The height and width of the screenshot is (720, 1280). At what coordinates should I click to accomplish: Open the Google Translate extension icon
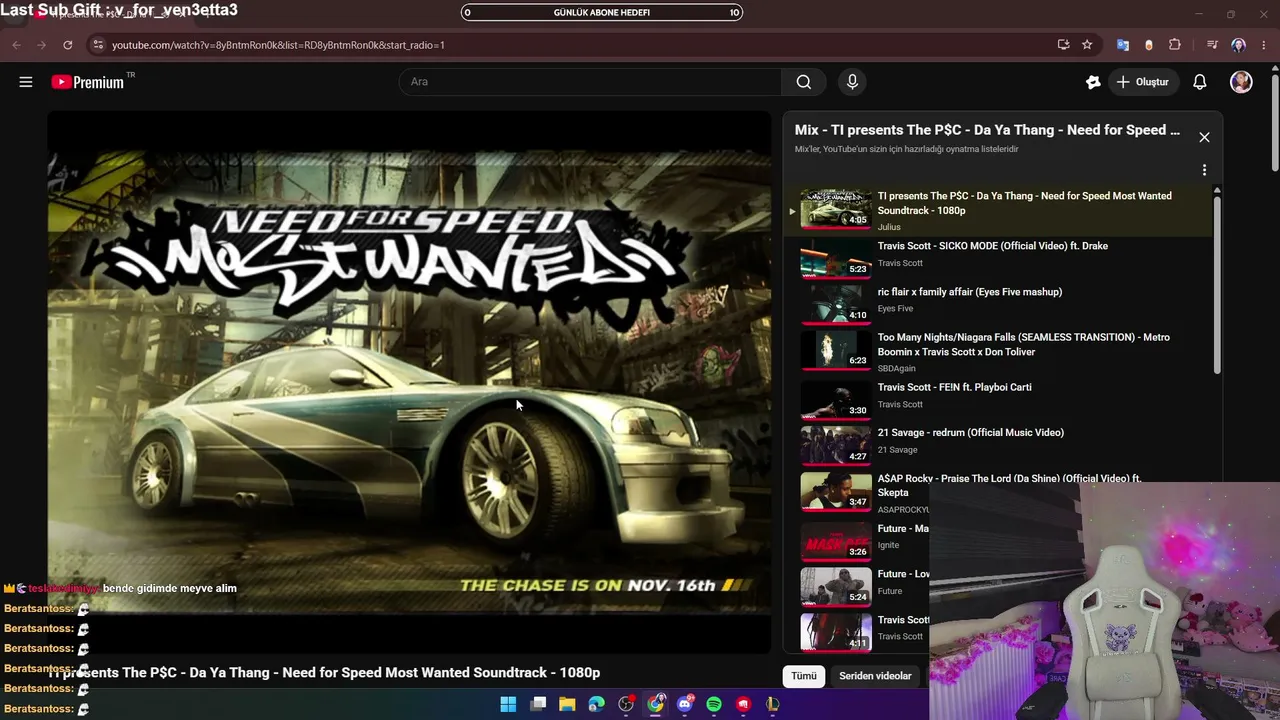(x=1123, y=45)
